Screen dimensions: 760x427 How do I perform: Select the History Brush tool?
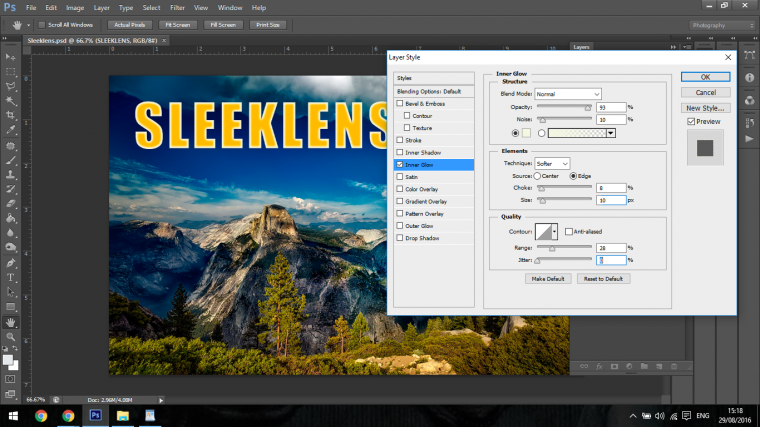click(10, 189)
